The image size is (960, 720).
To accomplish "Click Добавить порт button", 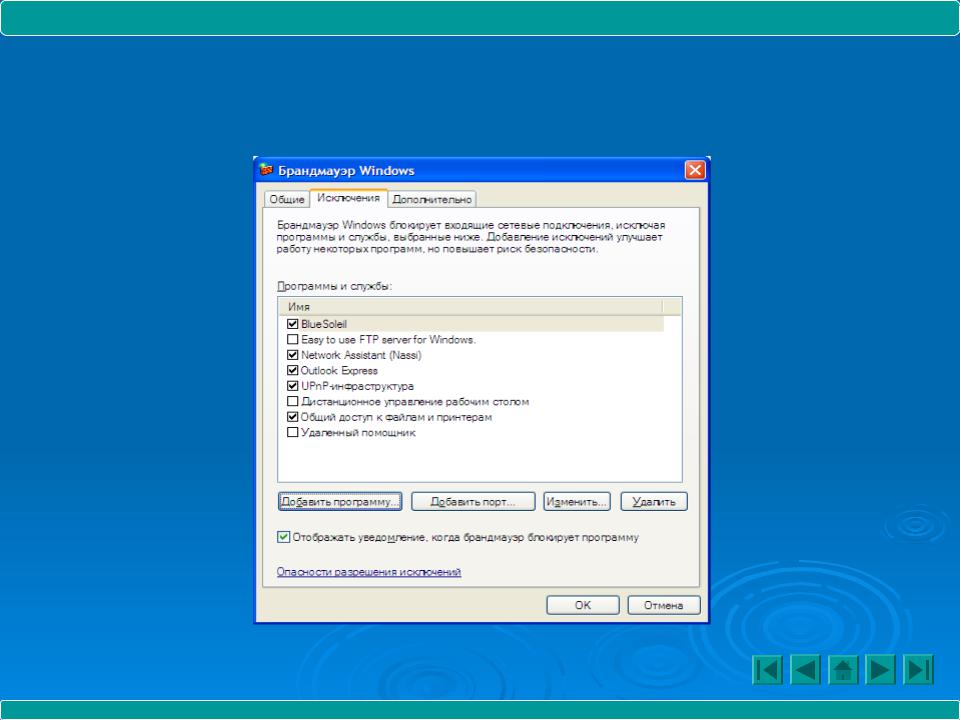I will [473, 501].
